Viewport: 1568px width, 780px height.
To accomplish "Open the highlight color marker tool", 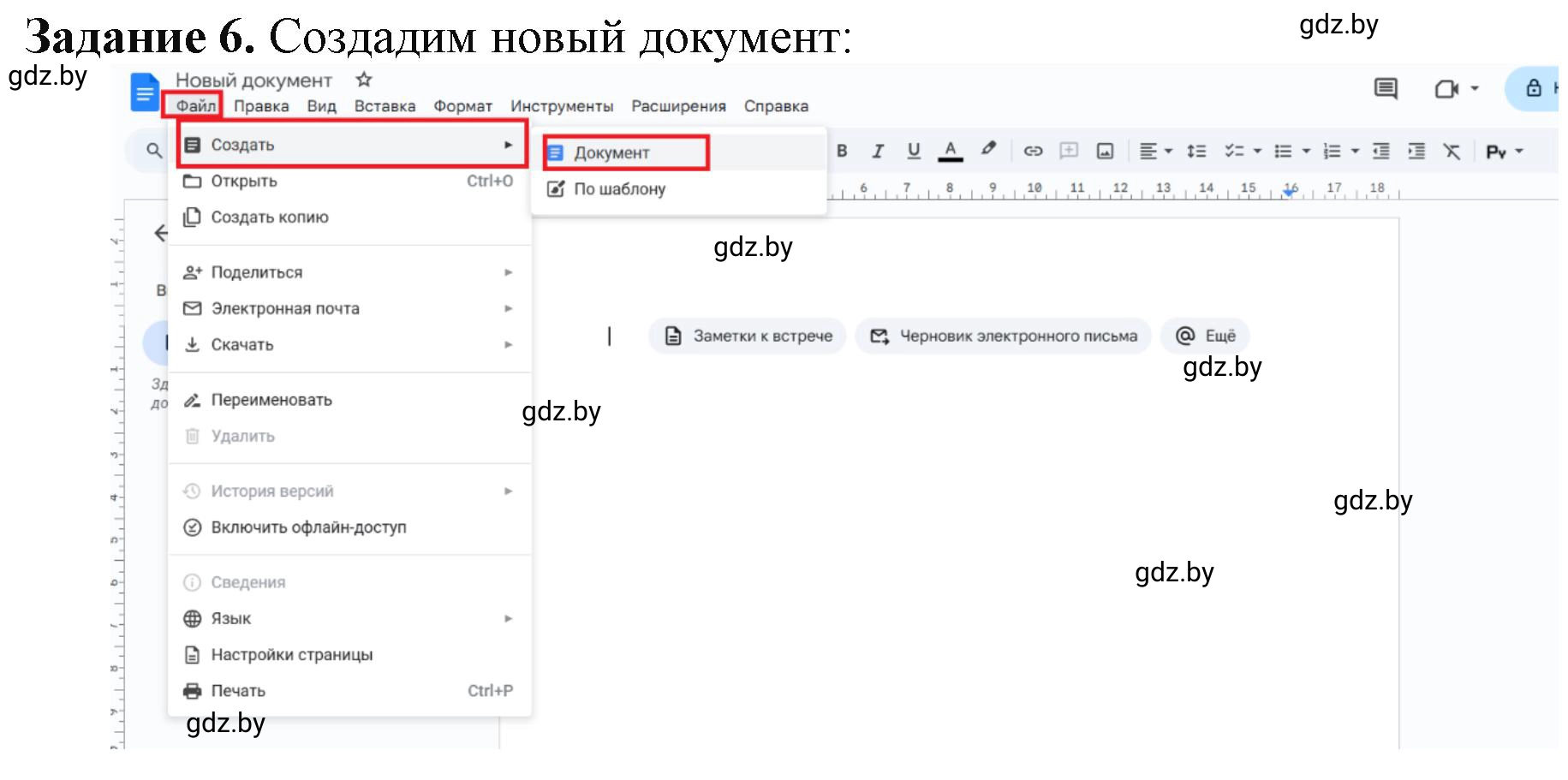I will pos(988,149).
